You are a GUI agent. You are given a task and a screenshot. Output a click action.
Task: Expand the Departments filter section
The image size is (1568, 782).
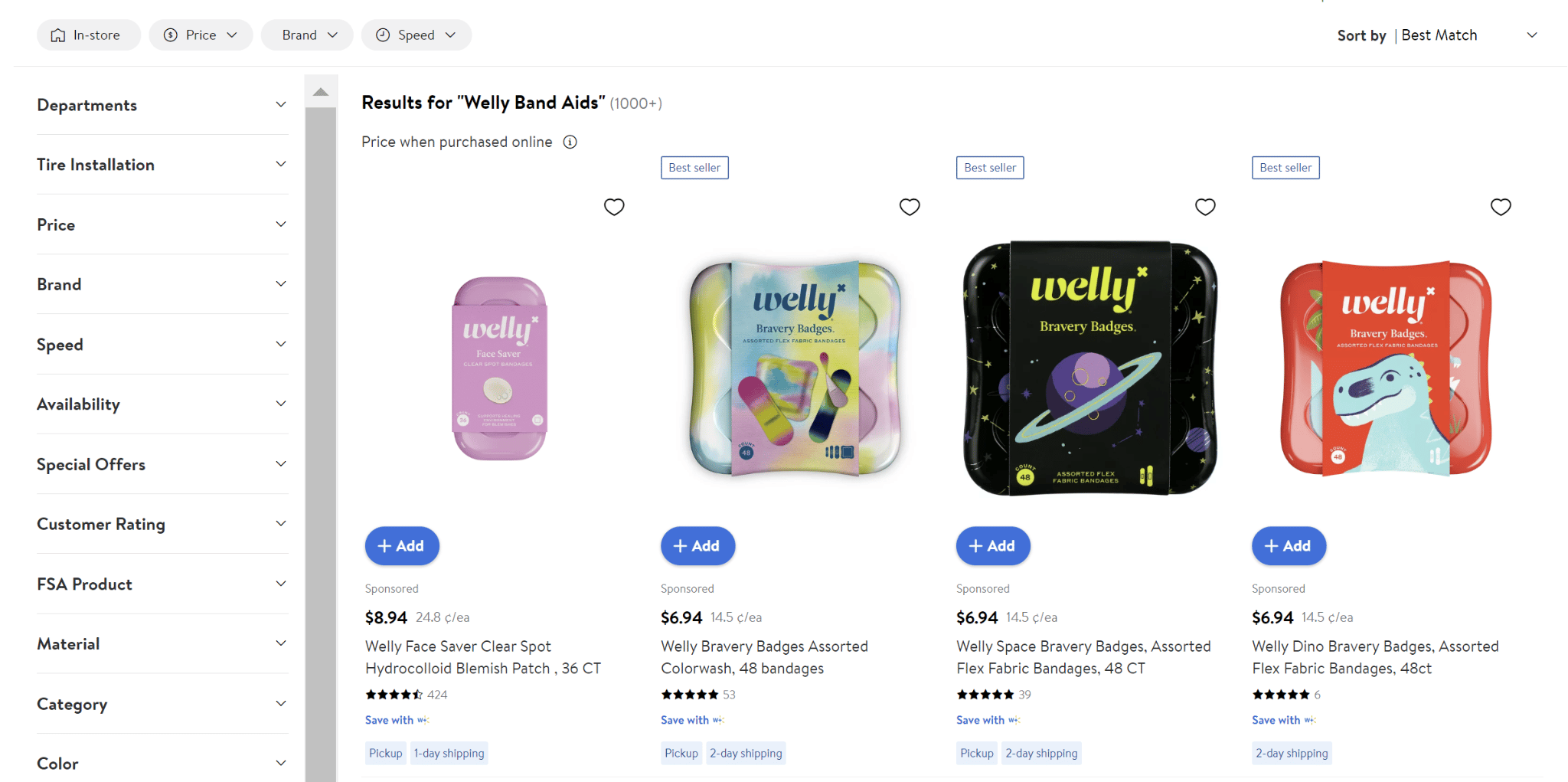pyautogui.click(x=162, y=105)
